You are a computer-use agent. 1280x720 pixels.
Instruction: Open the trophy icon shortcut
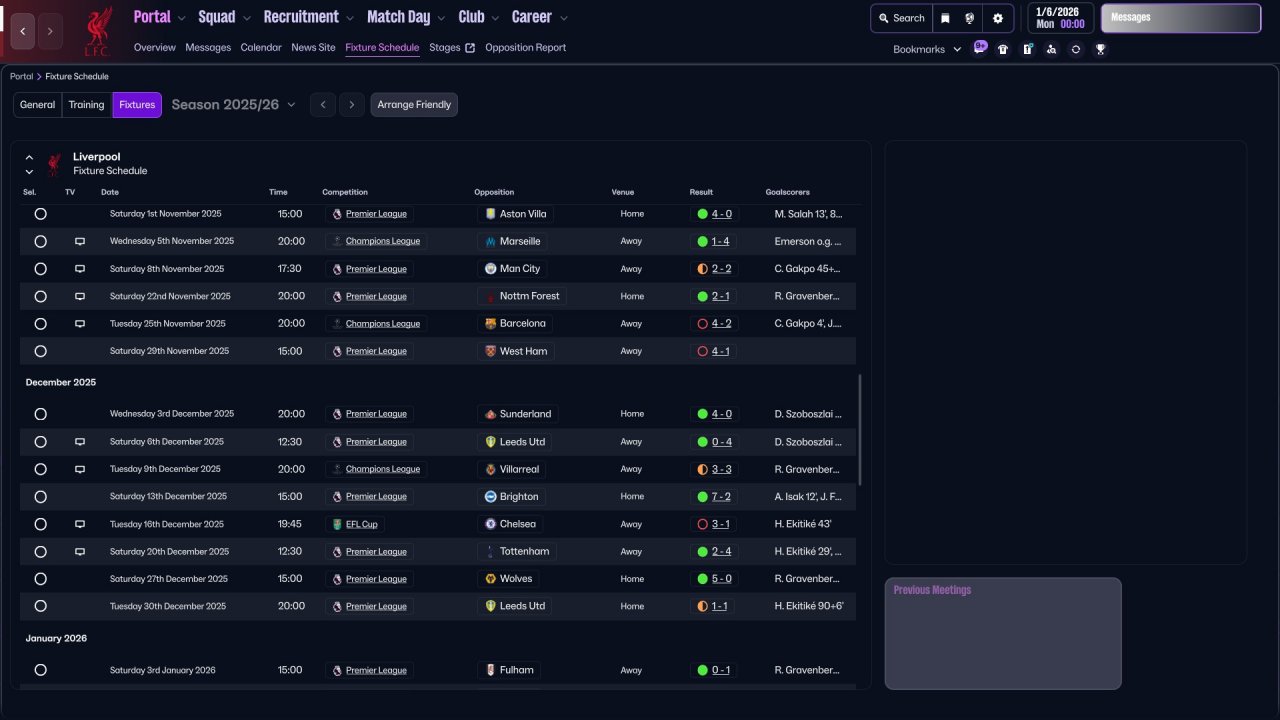click(1100, 49)
